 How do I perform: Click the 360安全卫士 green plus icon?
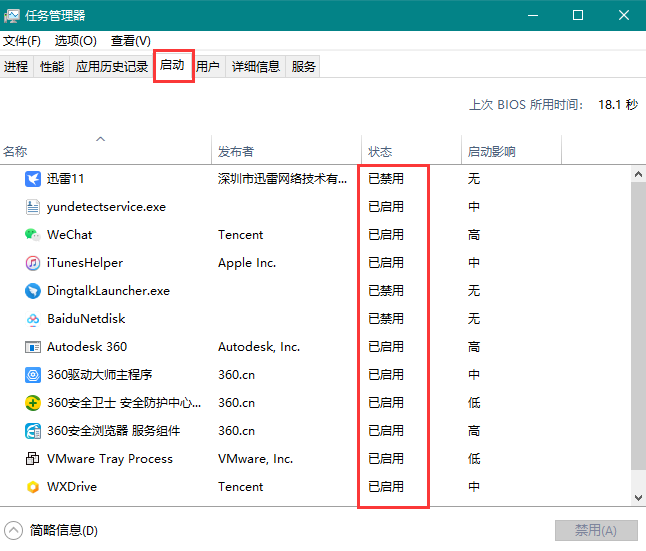[x=33, y=403]
